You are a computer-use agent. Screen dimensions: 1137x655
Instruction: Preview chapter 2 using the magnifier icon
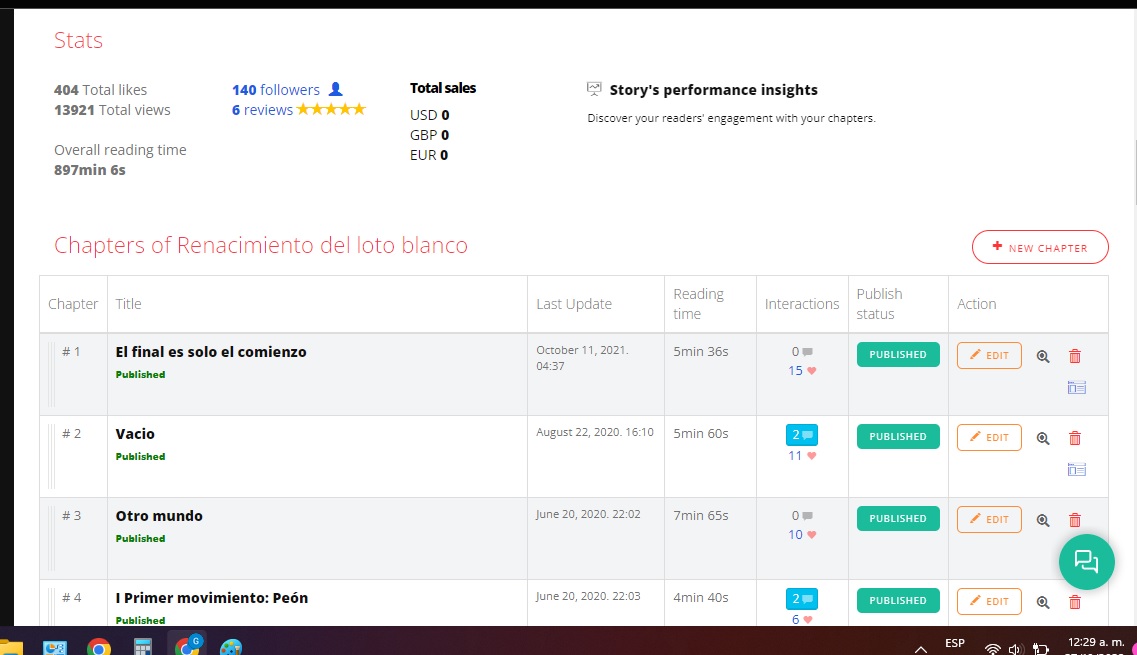point(1043,438)
